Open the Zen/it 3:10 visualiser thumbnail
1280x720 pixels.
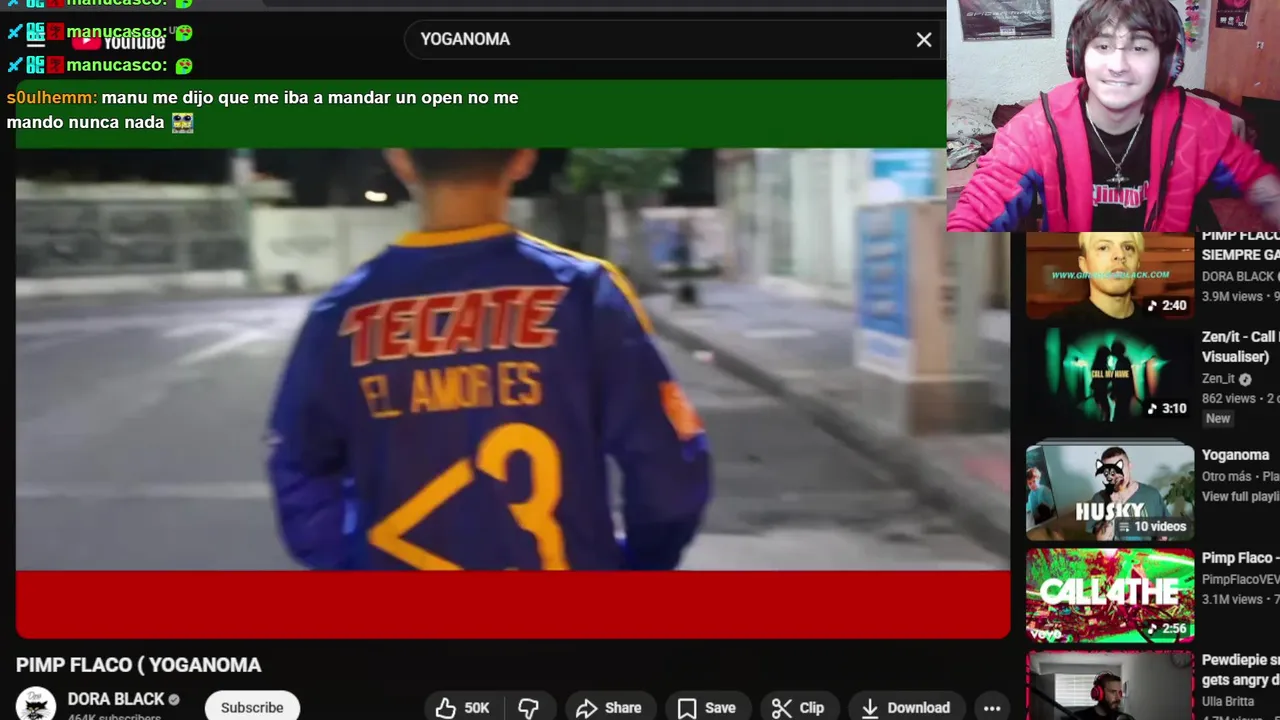pyautogui.click(x=1110, y=375)
